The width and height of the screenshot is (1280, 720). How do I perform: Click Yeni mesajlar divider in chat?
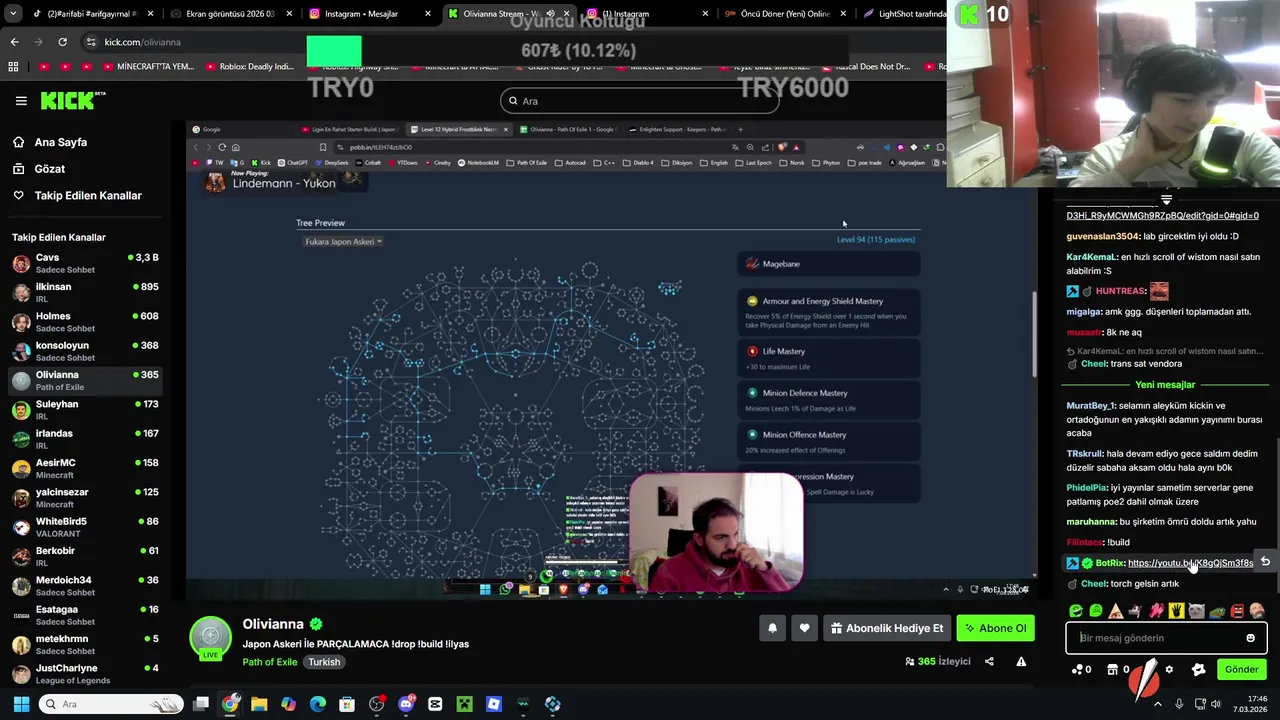(x=1165, y=385)
